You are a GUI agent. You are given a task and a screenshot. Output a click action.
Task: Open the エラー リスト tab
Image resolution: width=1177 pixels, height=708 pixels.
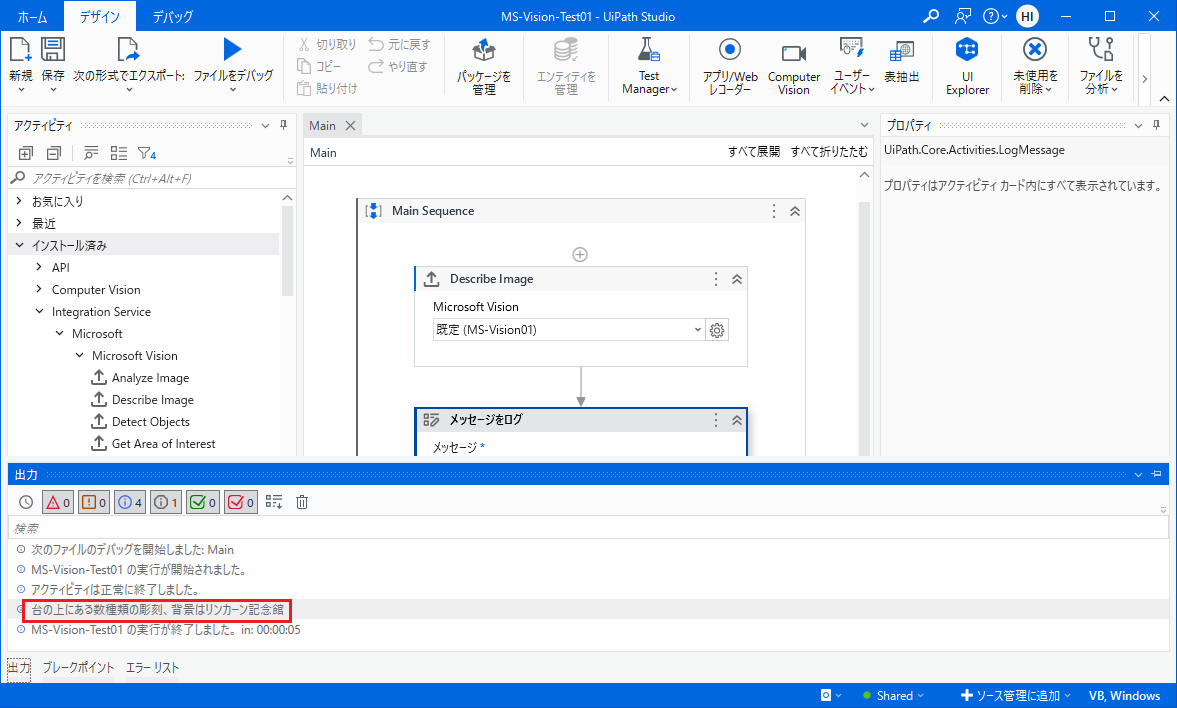point(152,667)
